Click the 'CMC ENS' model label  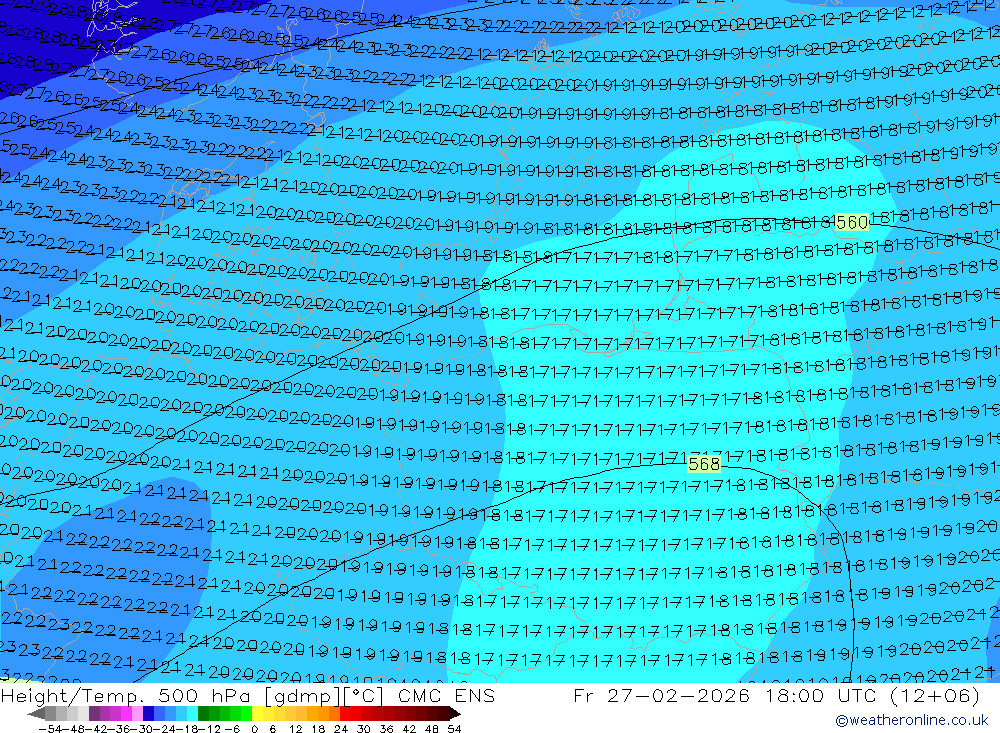(446, 696)
